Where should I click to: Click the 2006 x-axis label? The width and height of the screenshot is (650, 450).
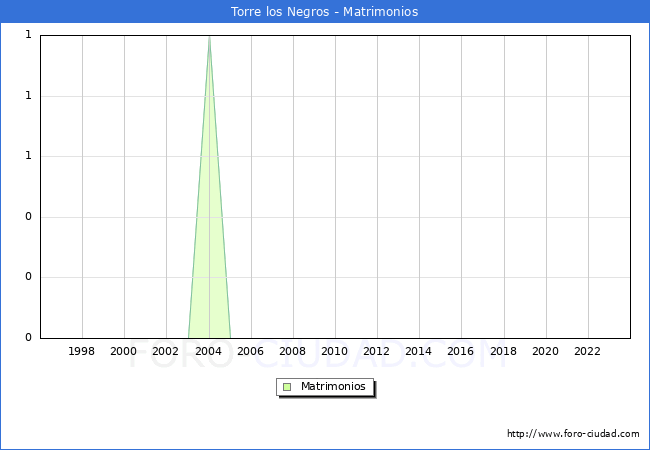coord(250,351)
